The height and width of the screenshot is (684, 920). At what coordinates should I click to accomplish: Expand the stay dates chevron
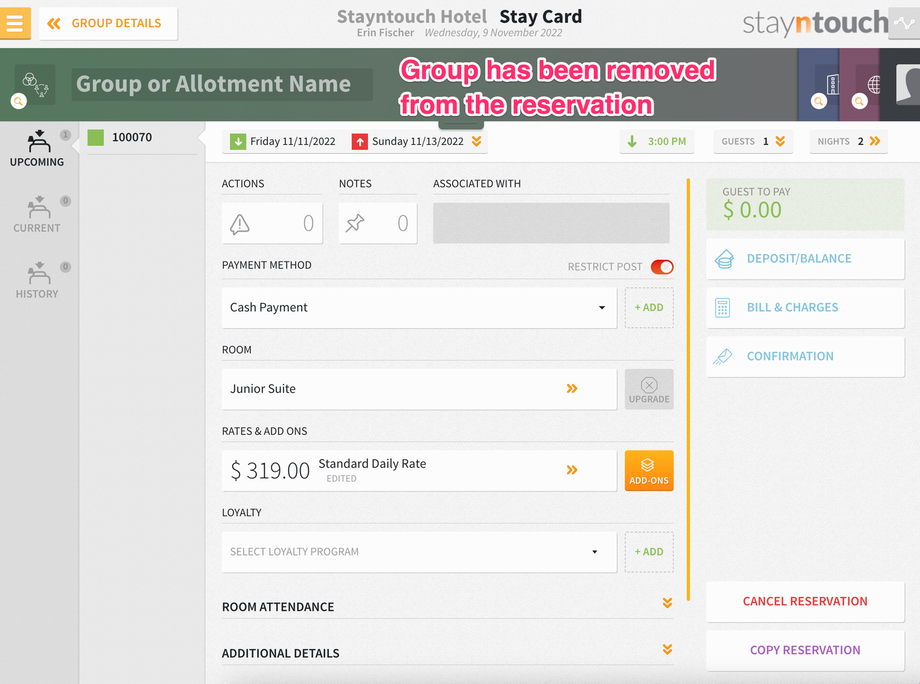point(476,141)
